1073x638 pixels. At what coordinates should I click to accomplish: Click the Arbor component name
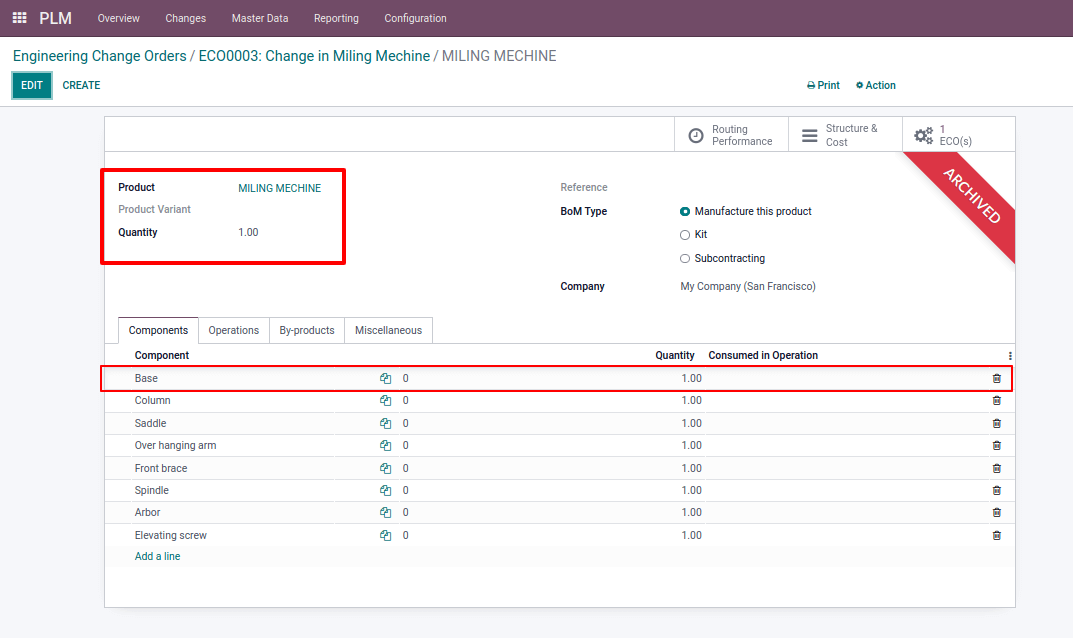pos(147,512)
